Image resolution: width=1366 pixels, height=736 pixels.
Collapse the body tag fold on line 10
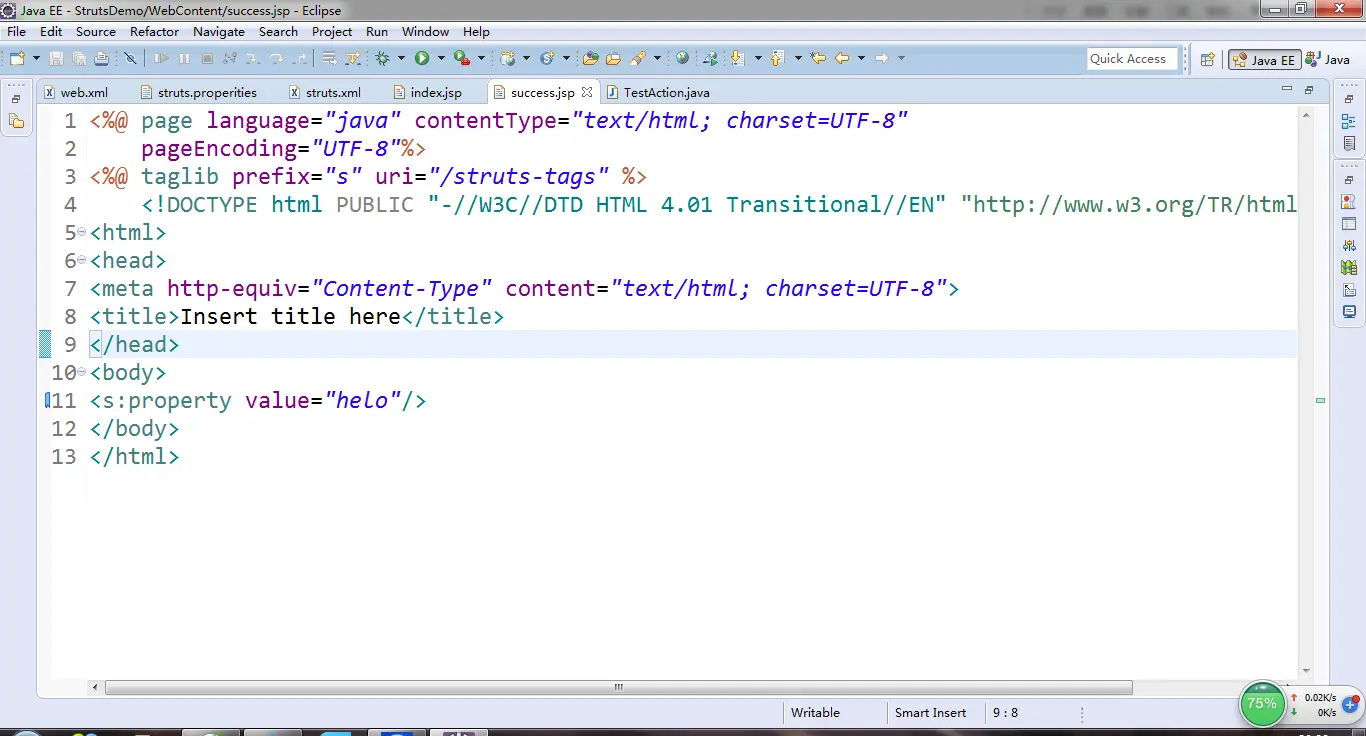(x=82, y=373)
